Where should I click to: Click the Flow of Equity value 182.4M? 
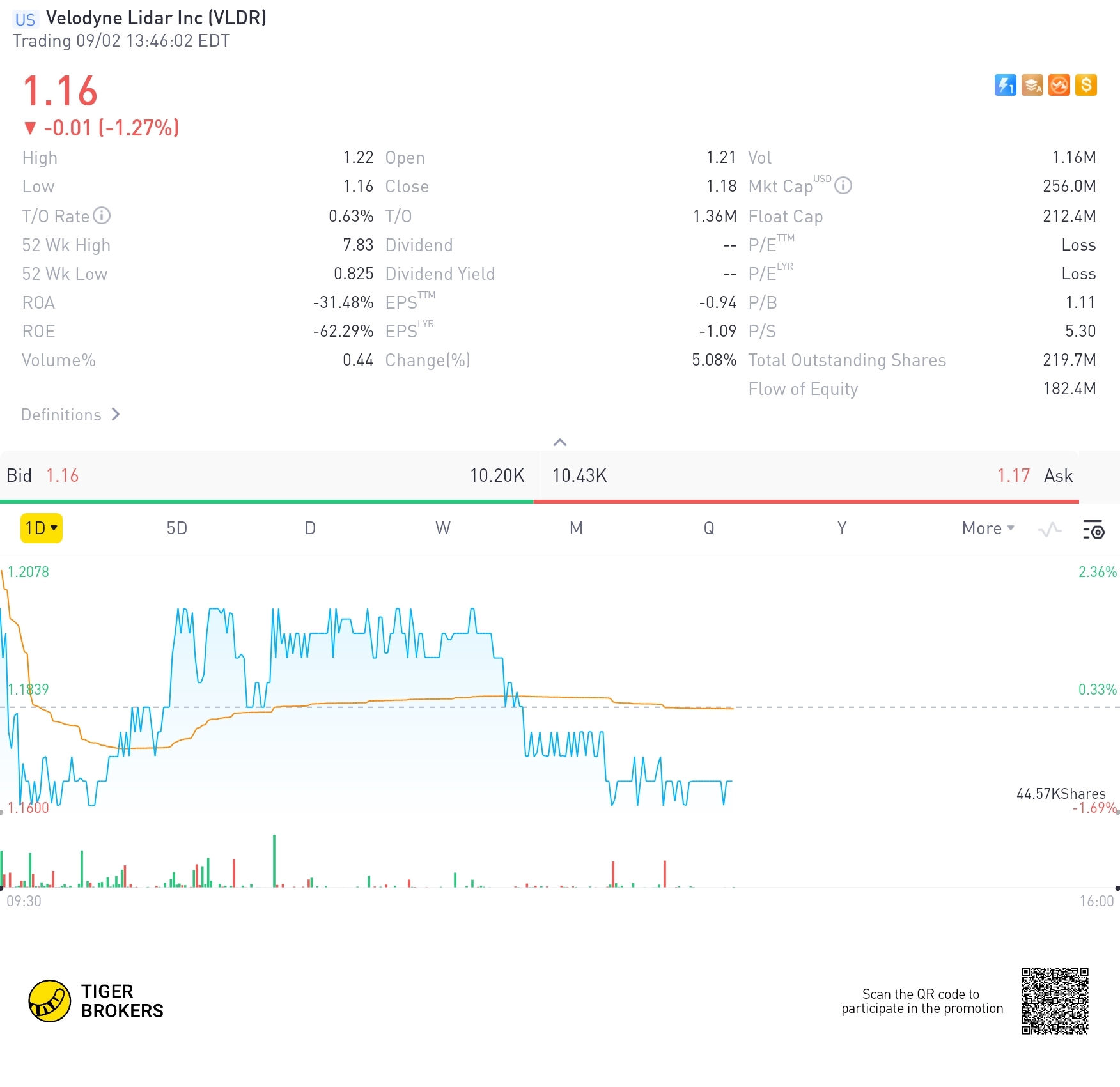tap(1069, 389)
